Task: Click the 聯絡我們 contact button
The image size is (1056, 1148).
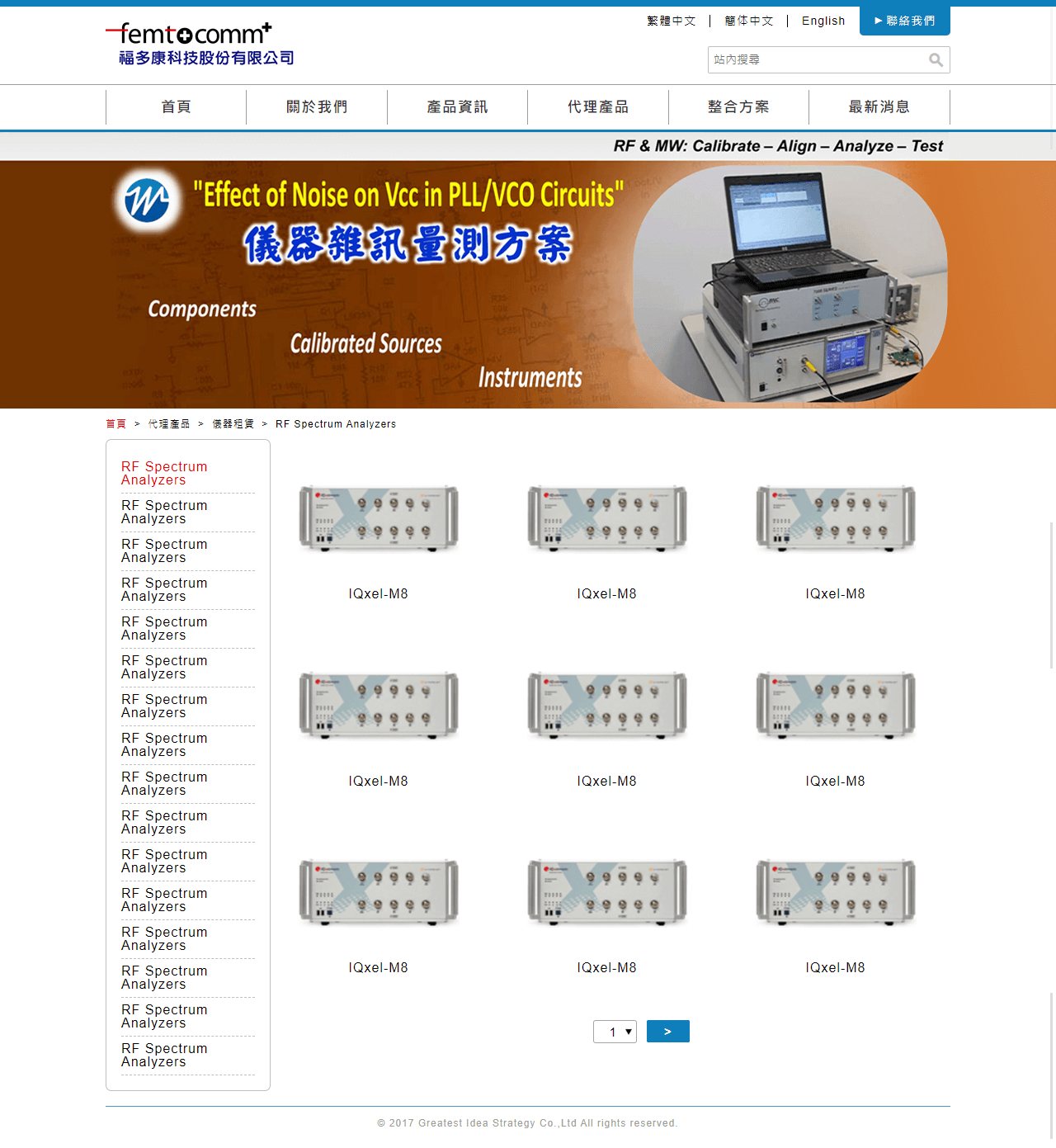Action: tap(905, 21)
